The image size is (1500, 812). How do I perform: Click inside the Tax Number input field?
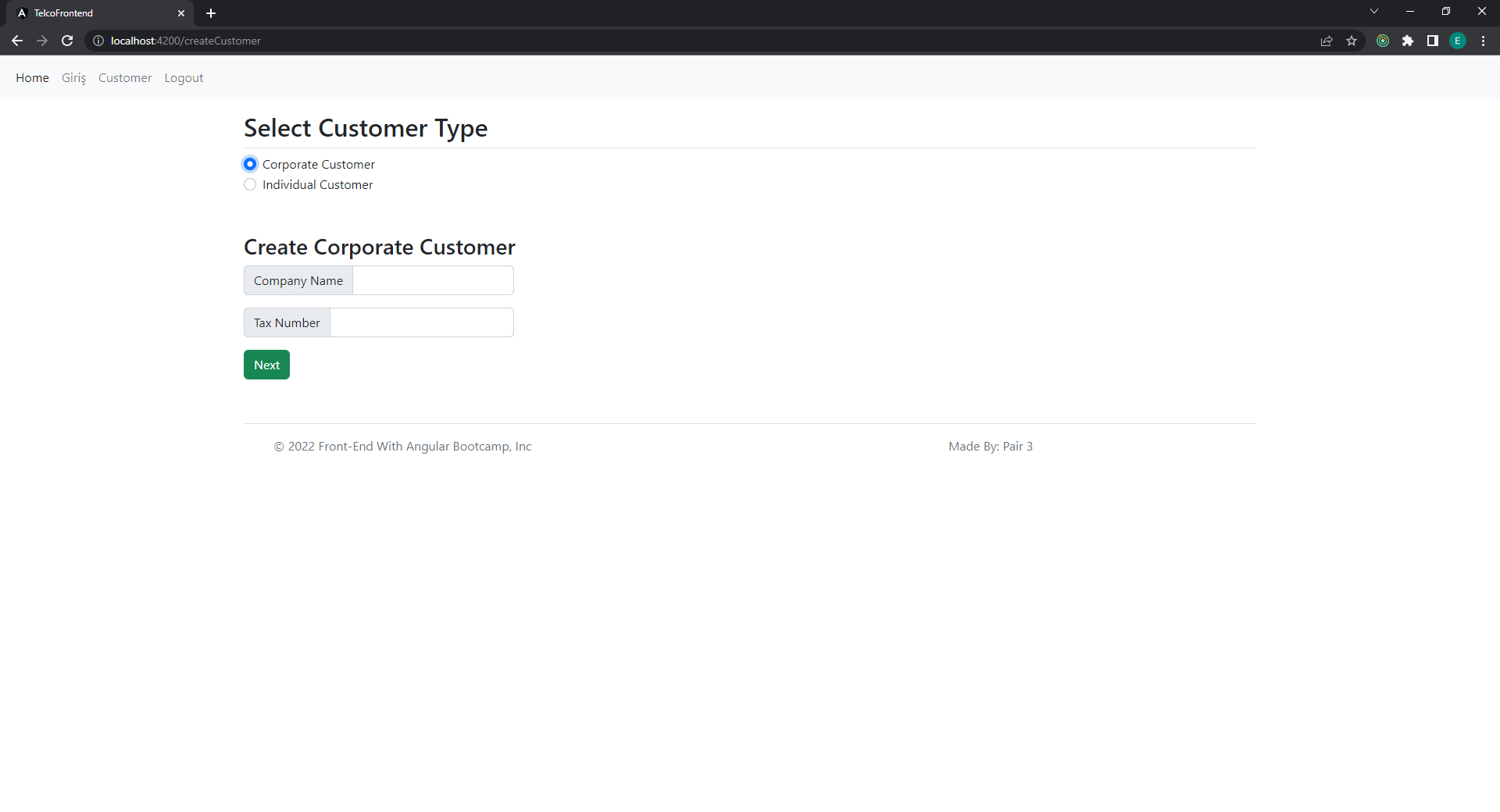point(421,322)
